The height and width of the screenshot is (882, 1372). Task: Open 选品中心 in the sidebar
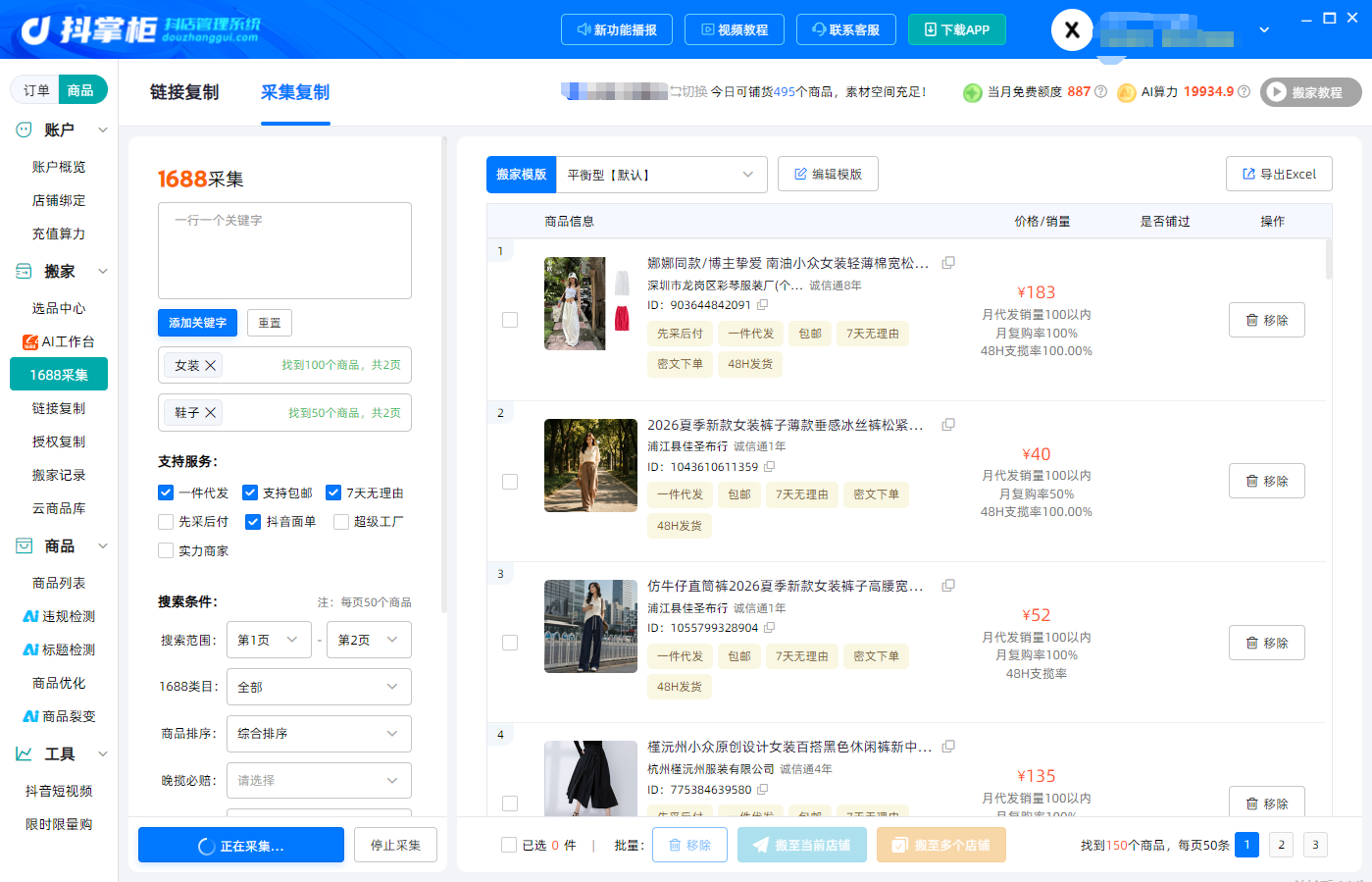[x=59, y=308]
